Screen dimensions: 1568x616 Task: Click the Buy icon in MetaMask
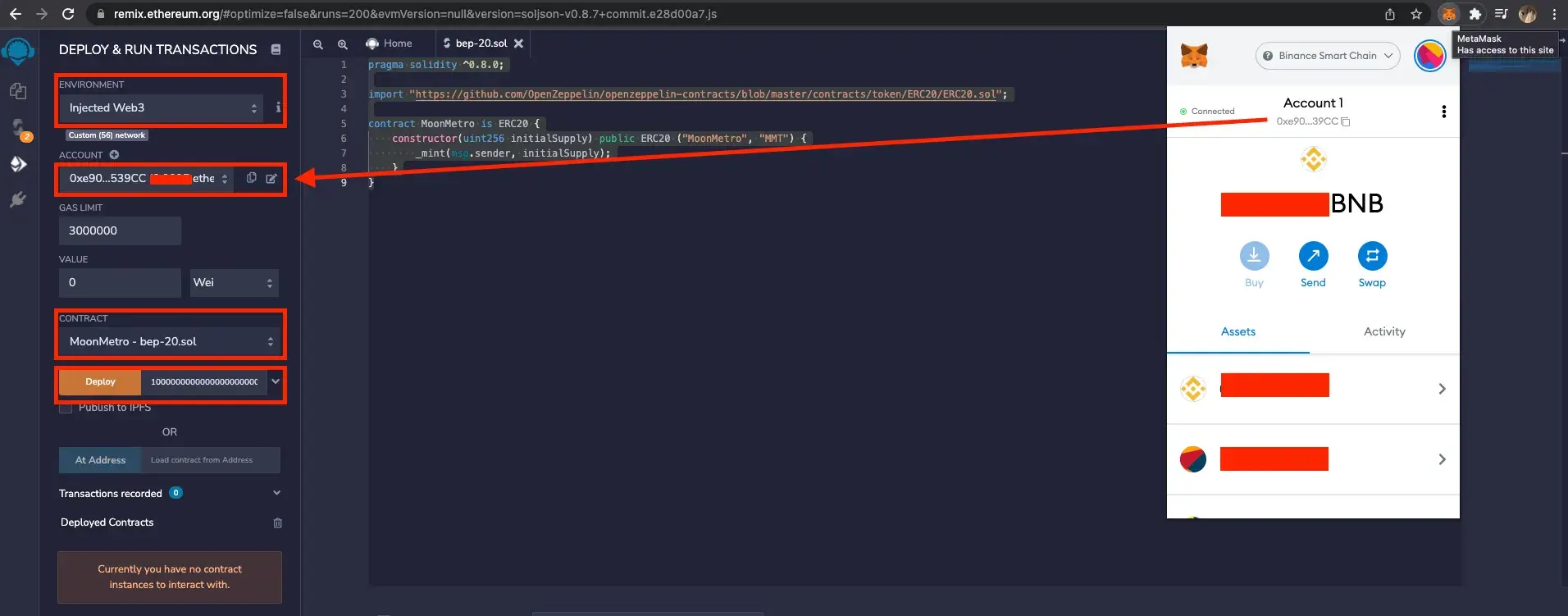pyautogui.click(x=1254, y=256)
